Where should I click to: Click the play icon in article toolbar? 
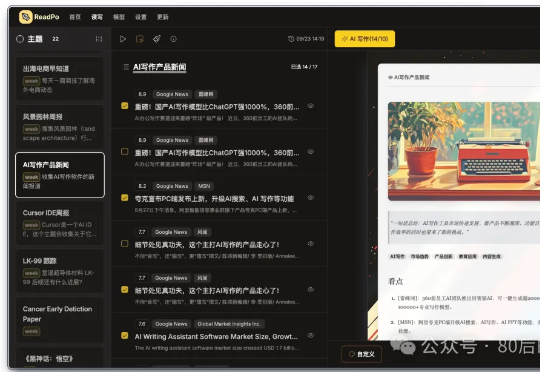tap(123, 39)
